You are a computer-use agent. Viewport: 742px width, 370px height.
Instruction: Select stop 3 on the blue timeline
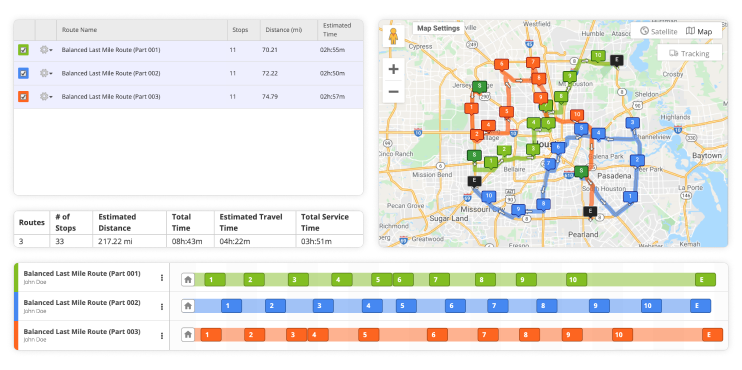pos(323,306)
